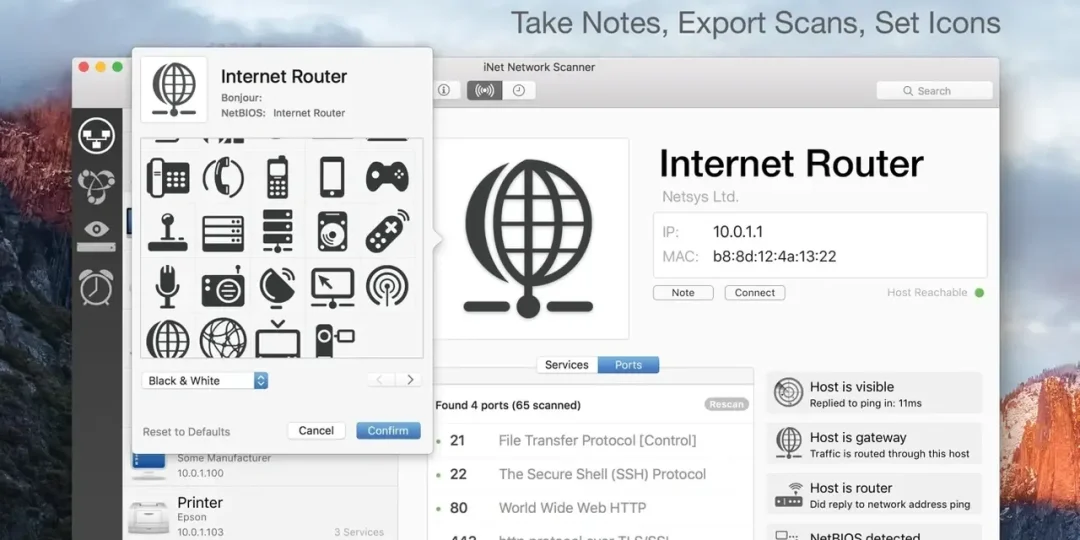
Task: Pick the old mobile phone icon
Action: (278, 178)
